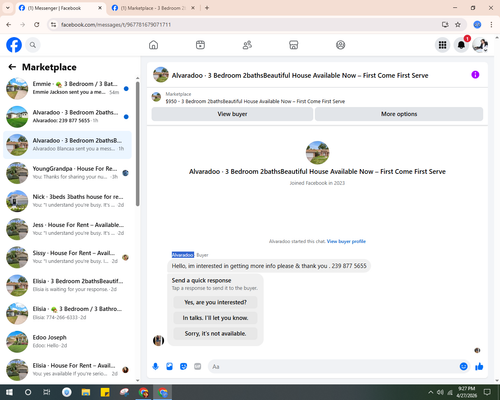Click the View buyer profile link
Viewport: 500px width, 400px height.
point(346,241)
